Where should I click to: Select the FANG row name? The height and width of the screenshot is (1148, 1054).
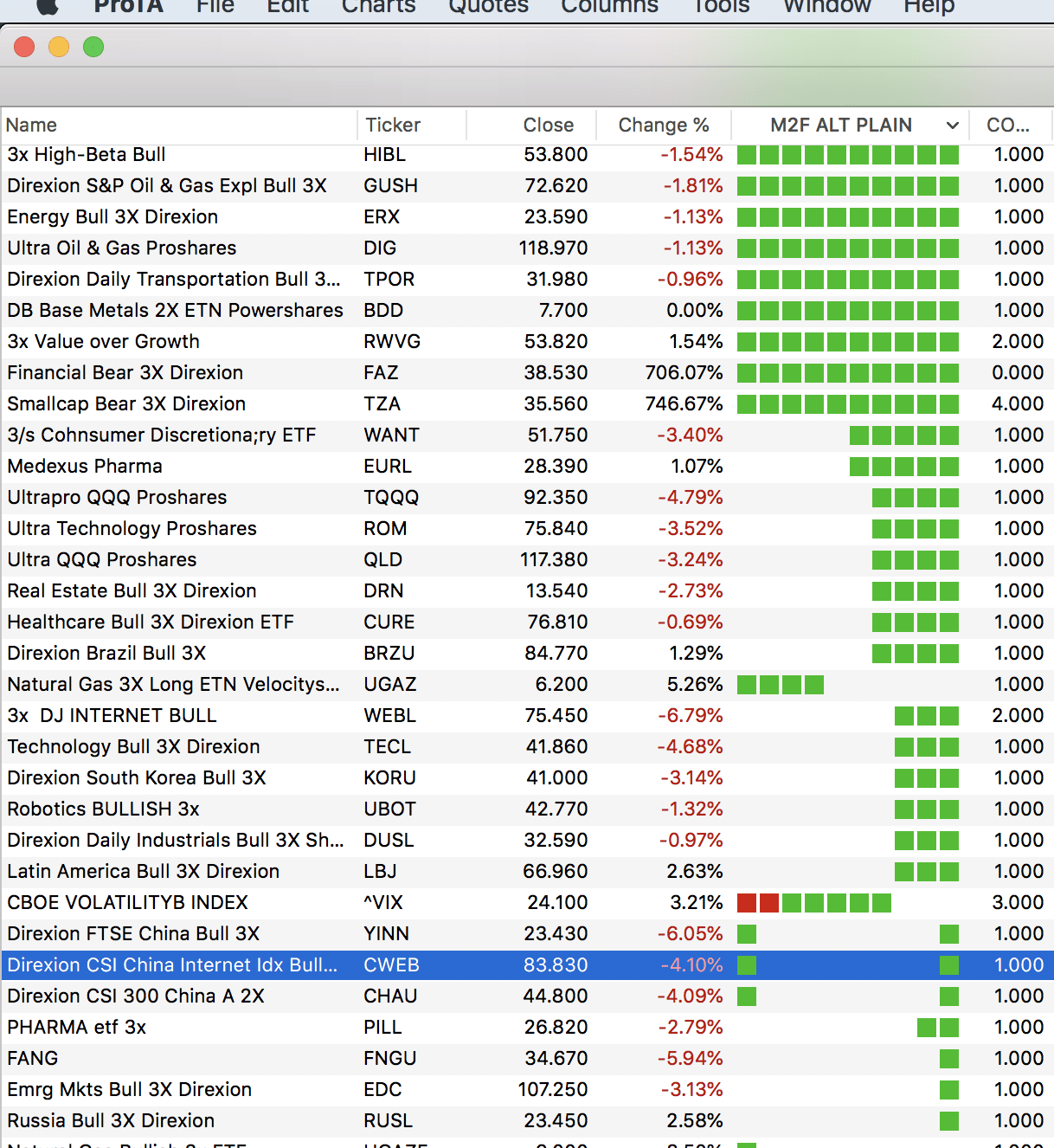coord(33,1058)
